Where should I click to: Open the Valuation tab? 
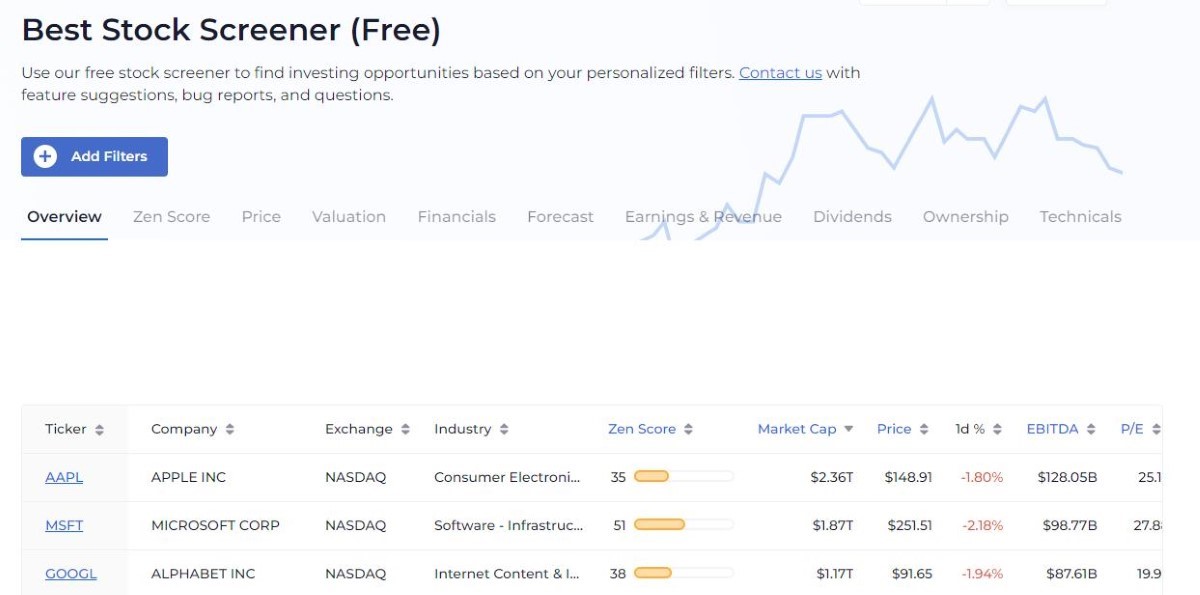pos(349,217)
